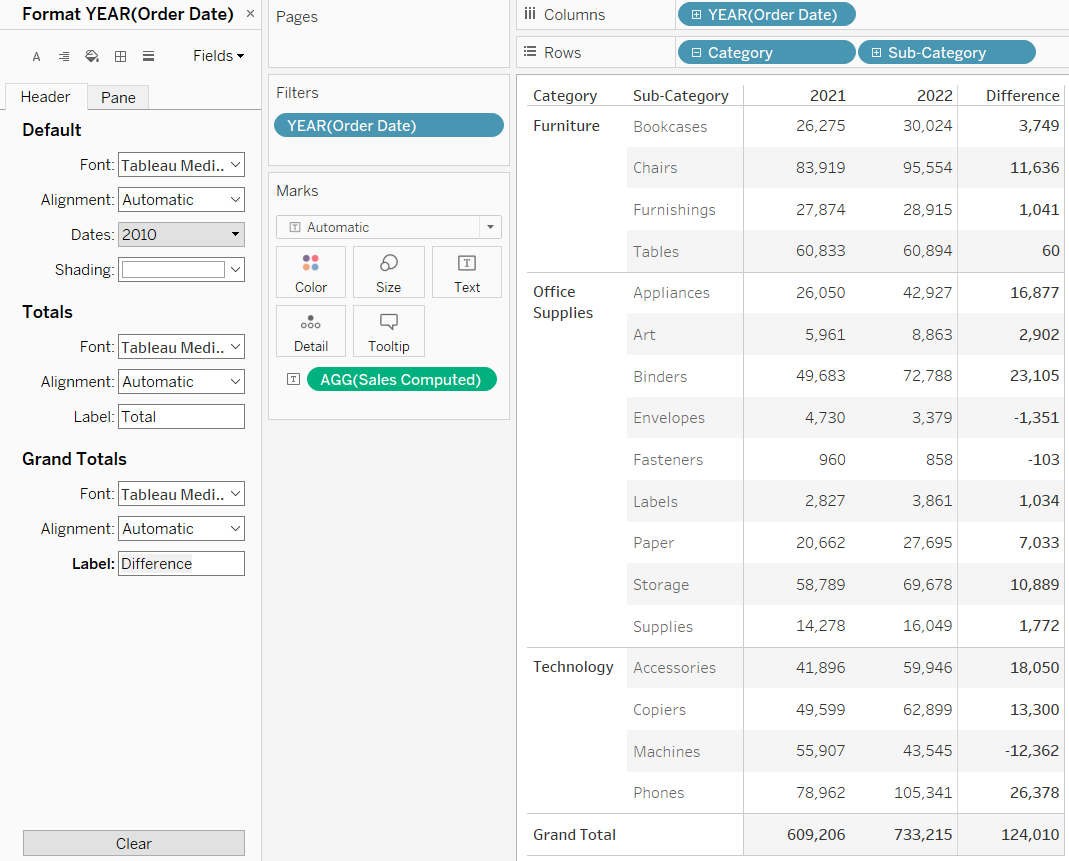Close the Format pane
Image resolution: width=1069 pixels, height=861 pixels.
250,14
